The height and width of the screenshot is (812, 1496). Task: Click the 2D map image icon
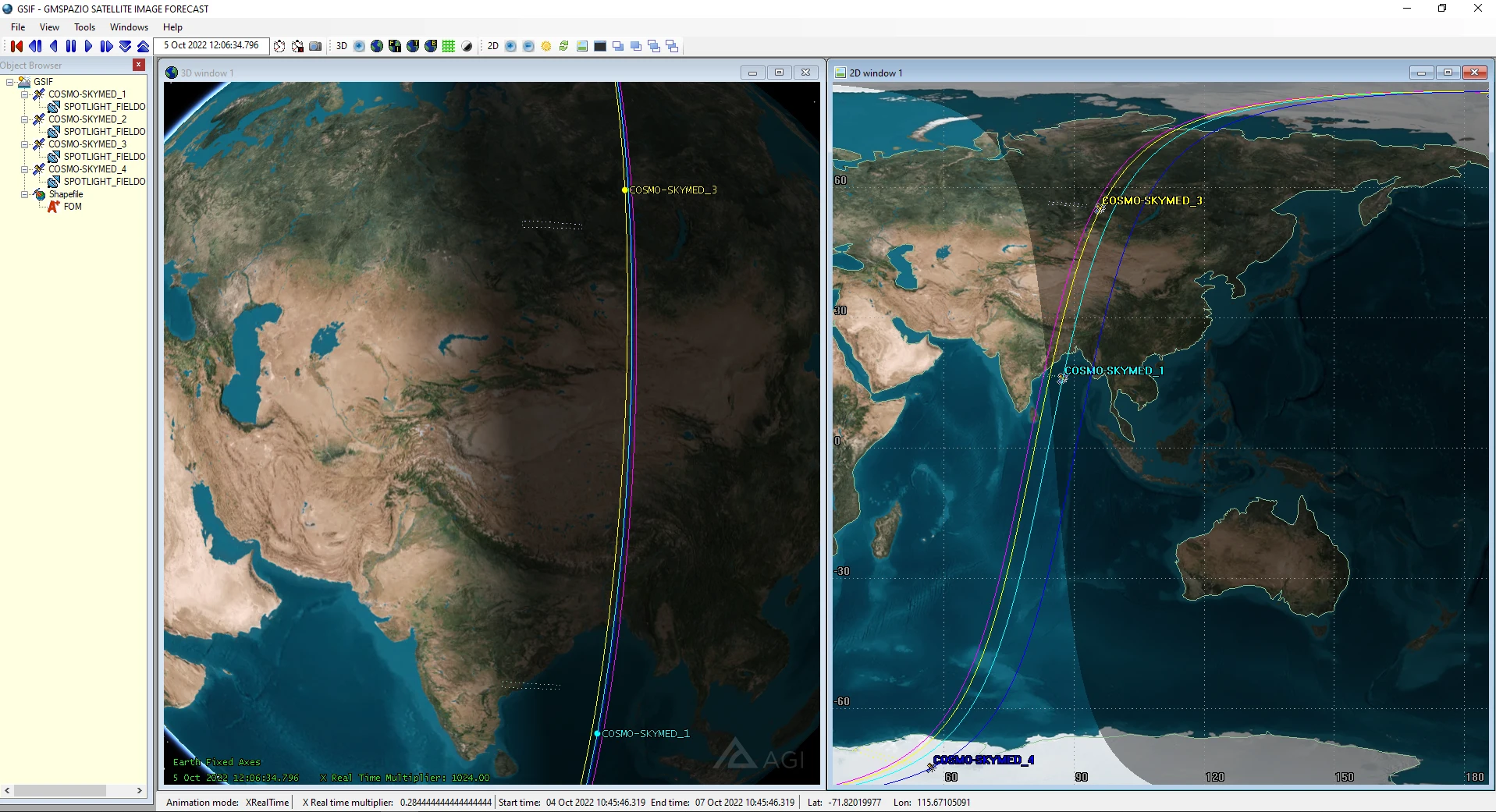[x=582, y=46]
